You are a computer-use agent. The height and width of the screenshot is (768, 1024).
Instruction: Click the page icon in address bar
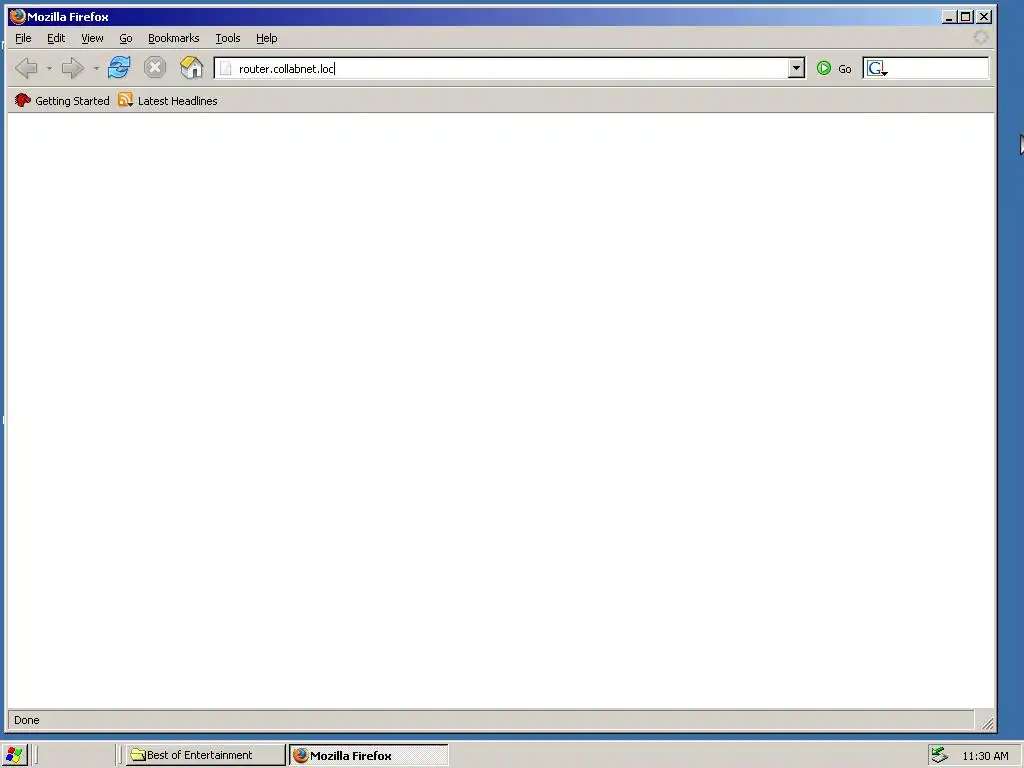(225, 69)
